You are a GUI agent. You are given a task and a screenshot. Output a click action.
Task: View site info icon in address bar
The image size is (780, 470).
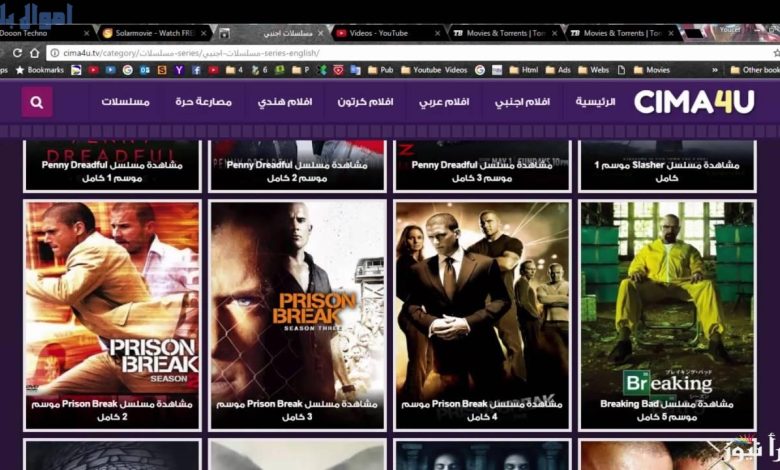(x=55, y=53)
